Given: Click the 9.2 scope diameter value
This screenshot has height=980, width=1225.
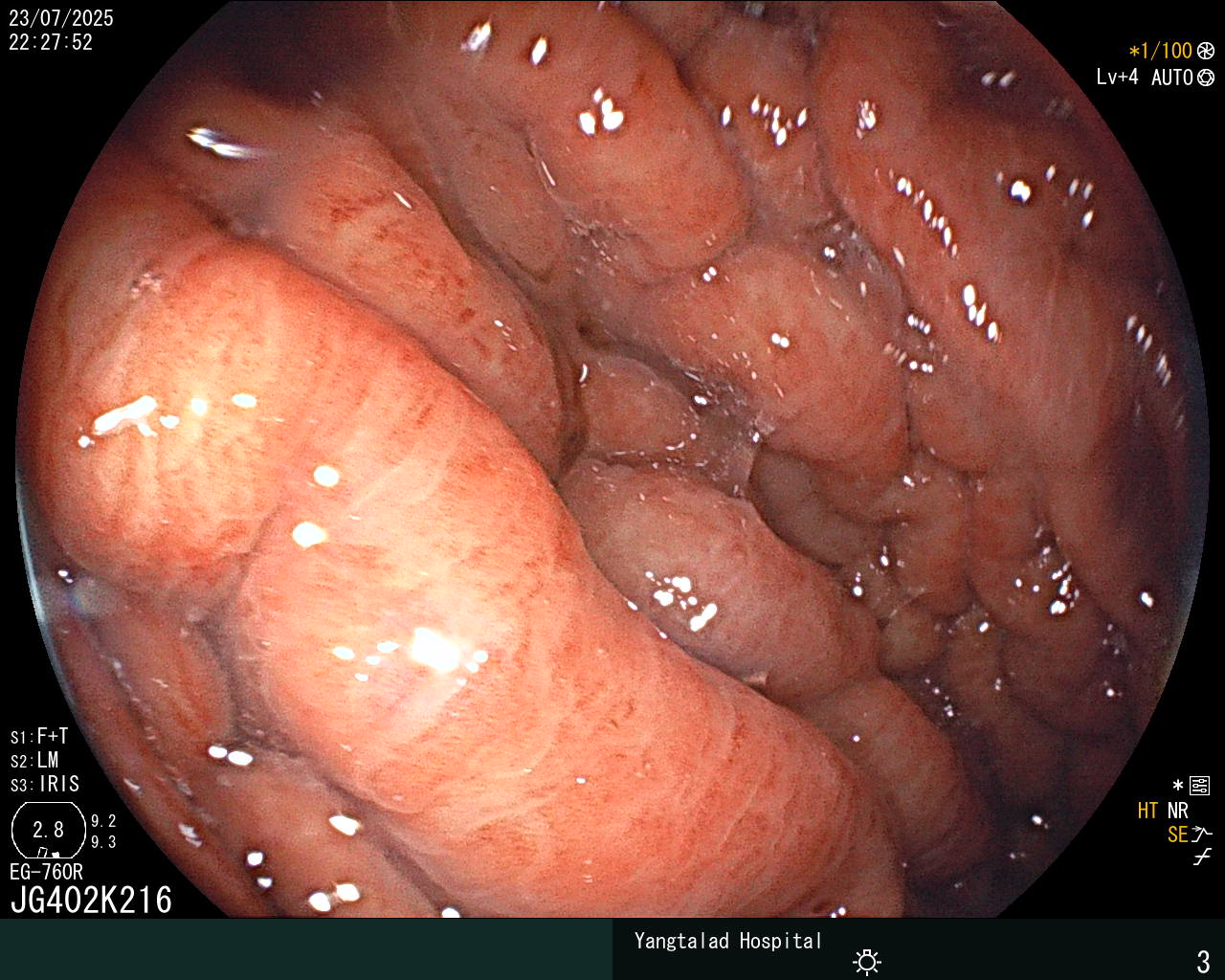Looking at the screenshot, I should point(103,821).
